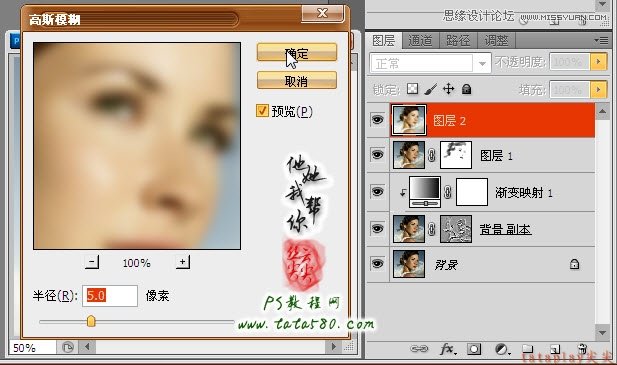Switch to the 图层 tab
Image resolution: width=617 pixels, height=365 pixels.
click(384, 41)
